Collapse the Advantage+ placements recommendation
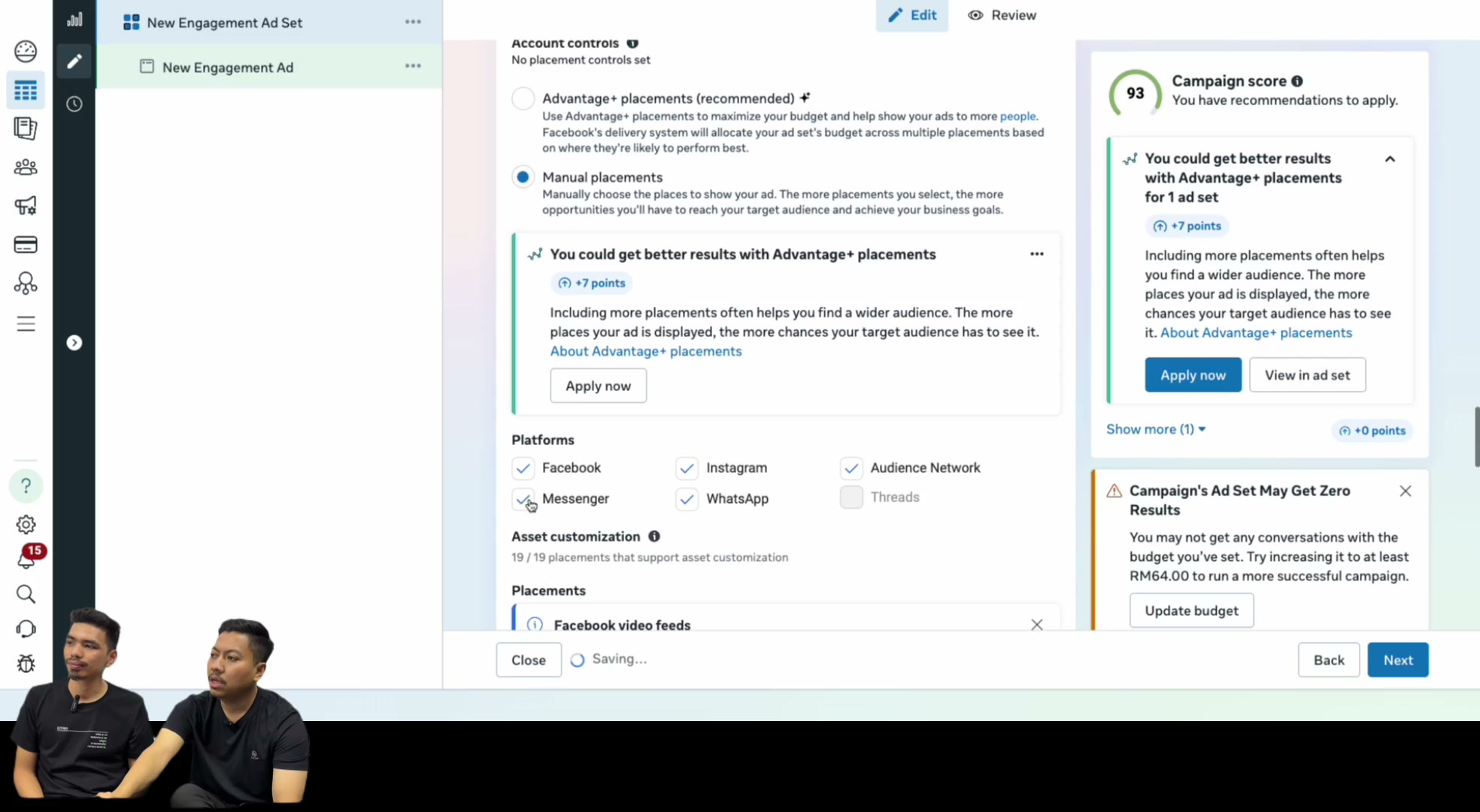This screenshot has width=1480, height=812. point(1390,159)
